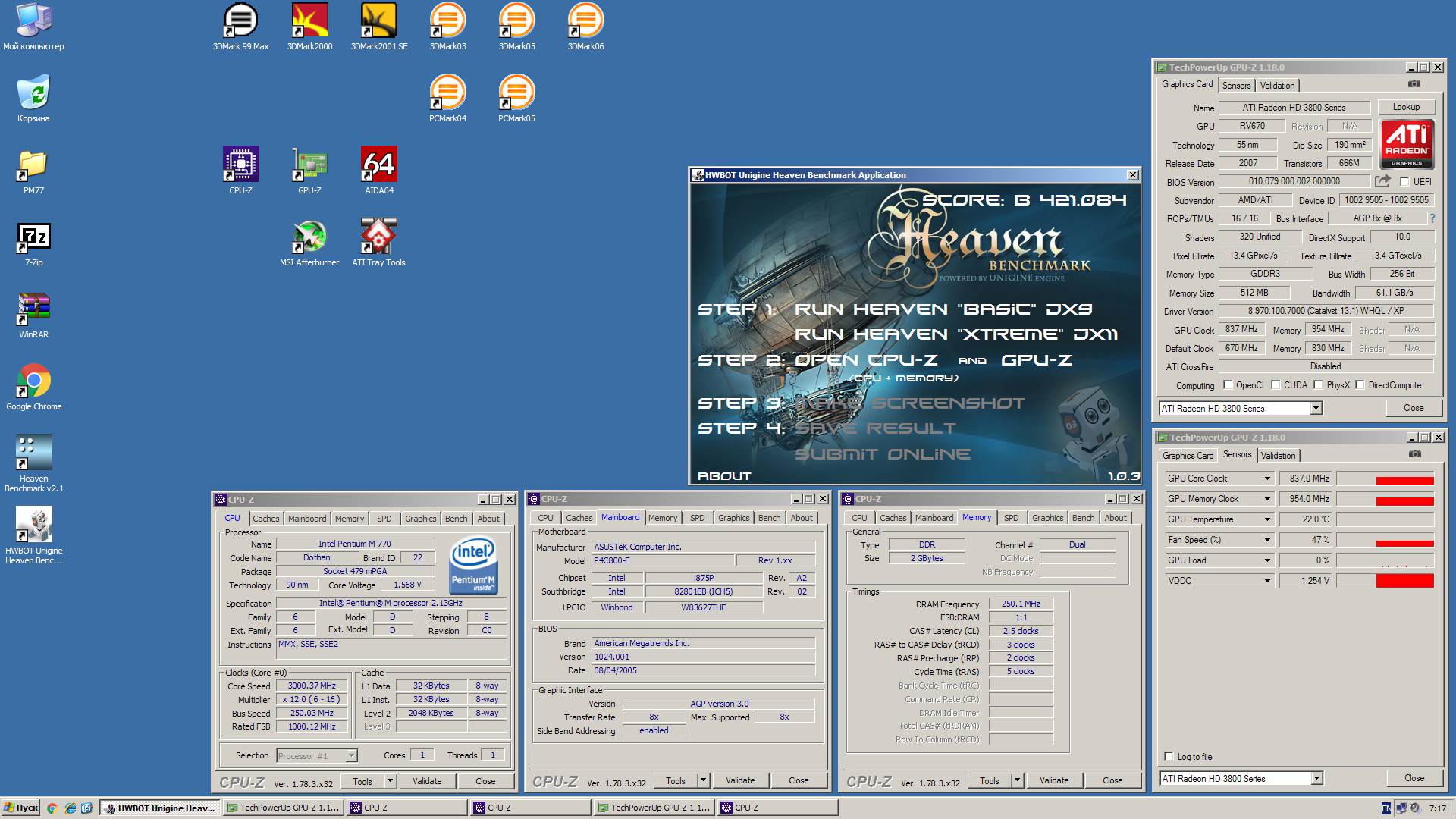Screen dimensions: 1456x819
Task: Click the Fan Speed sensor graph
Action: pyautogui.click(x=1385, y=540)
